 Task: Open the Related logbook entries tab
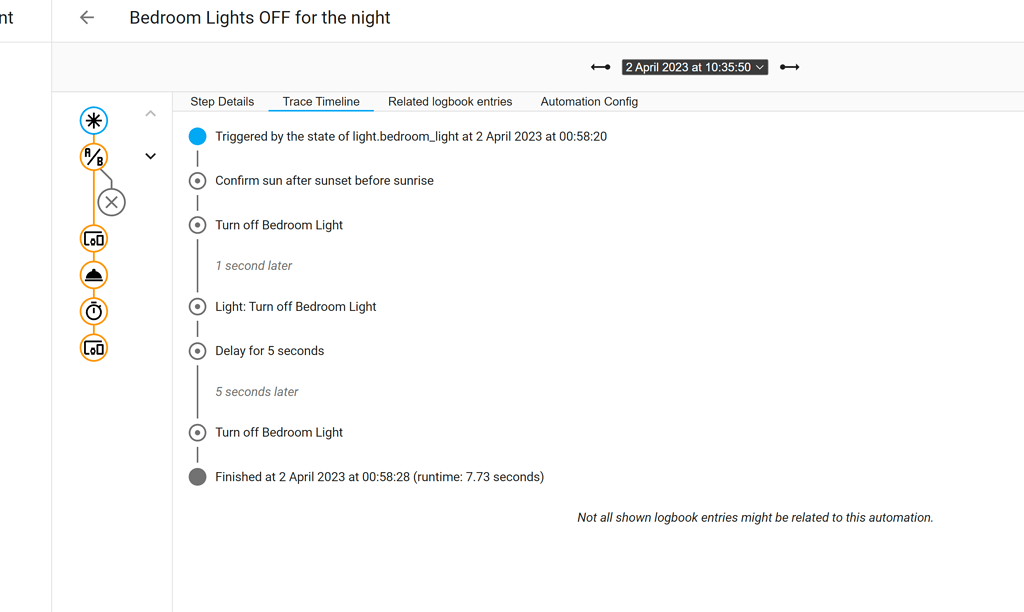(450, 101)
